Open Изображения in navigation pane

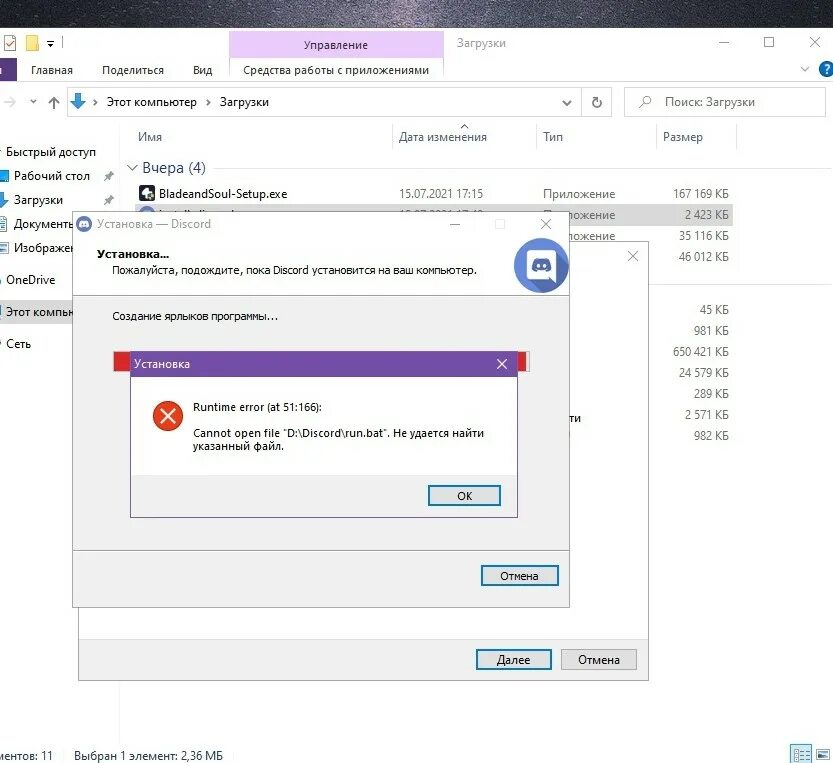42,248
